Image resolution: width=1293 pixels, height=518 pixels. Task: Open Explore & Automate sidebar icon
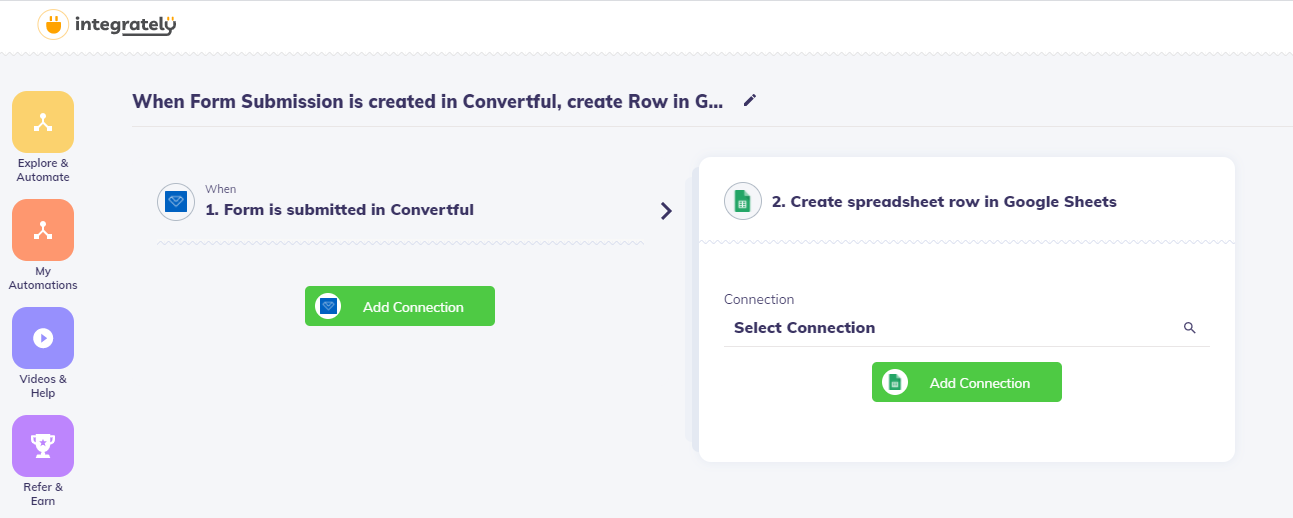[43, 122]
